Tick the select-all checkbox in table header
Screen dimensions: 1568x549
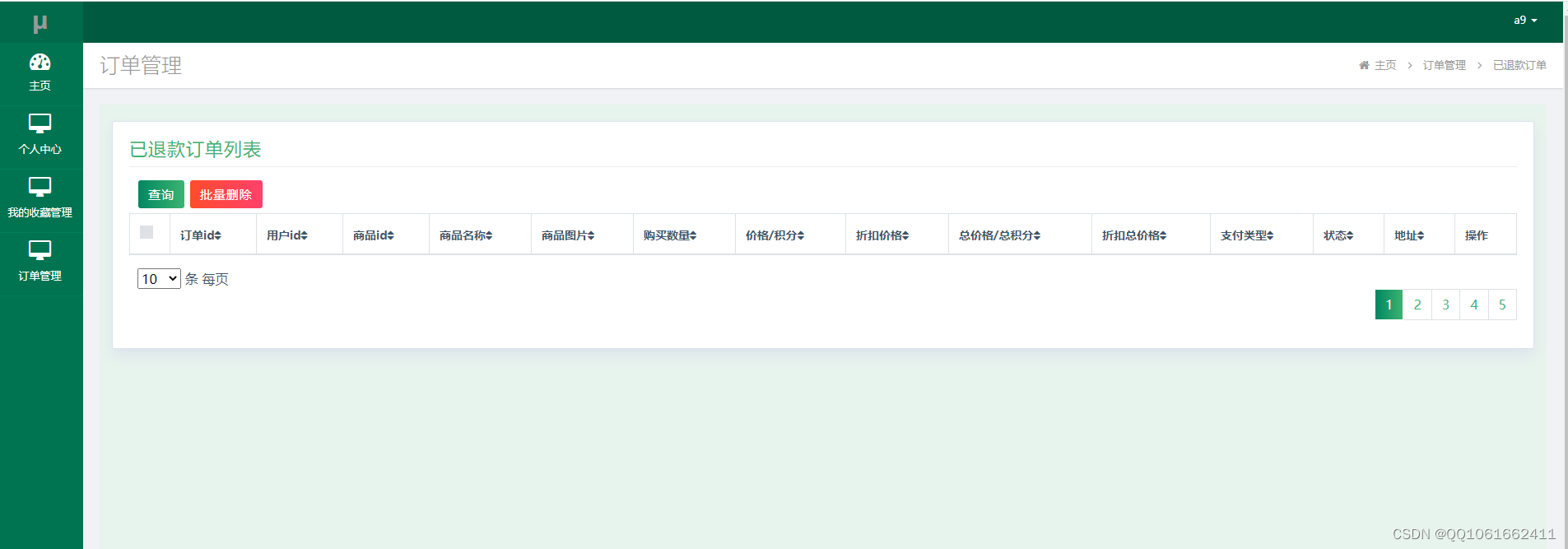[147, 232]
